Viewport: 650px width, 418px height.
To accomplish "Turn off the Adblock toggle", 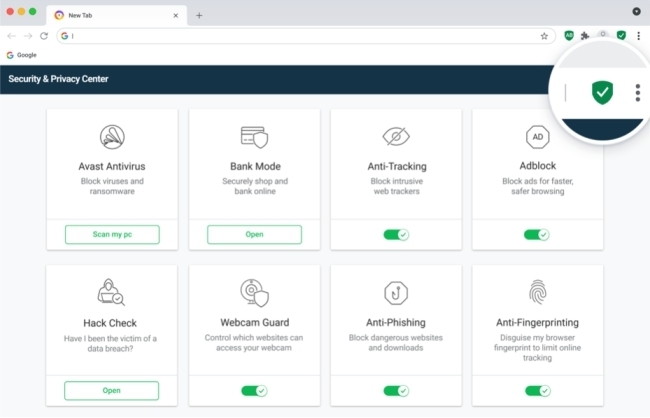I will [538, 234].
